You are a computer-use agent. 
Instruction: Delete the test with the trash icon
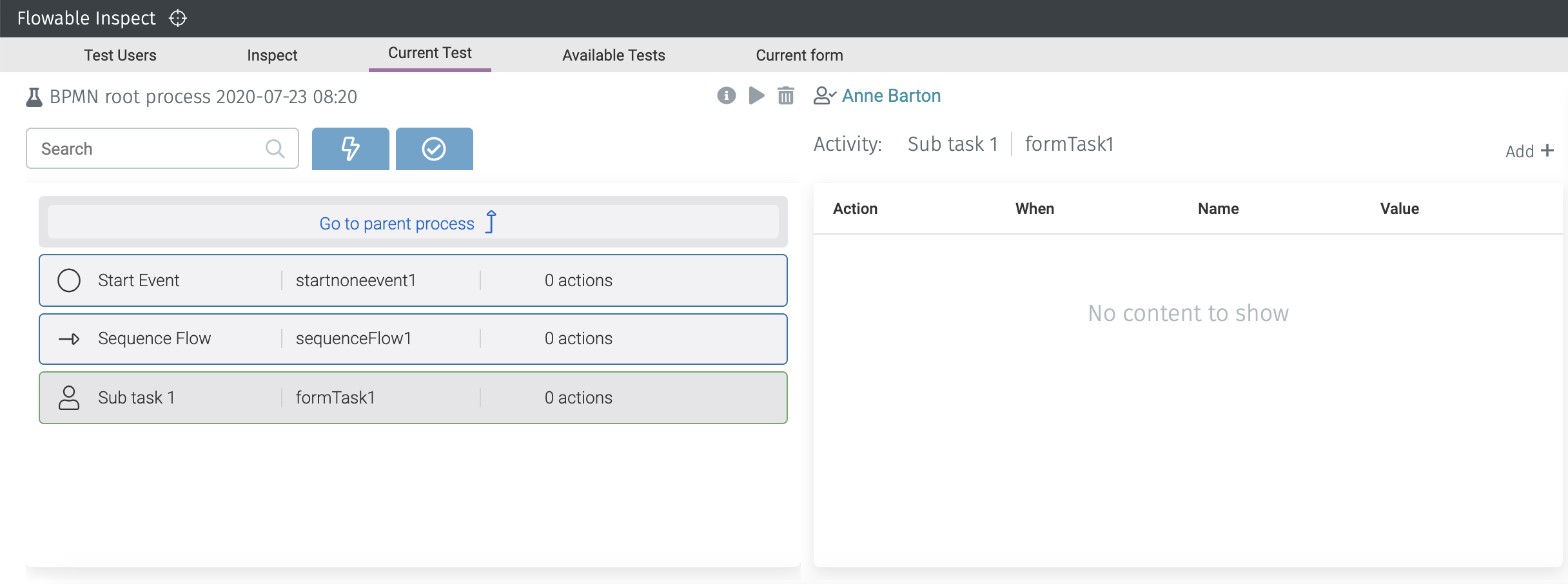coord(786,95)
